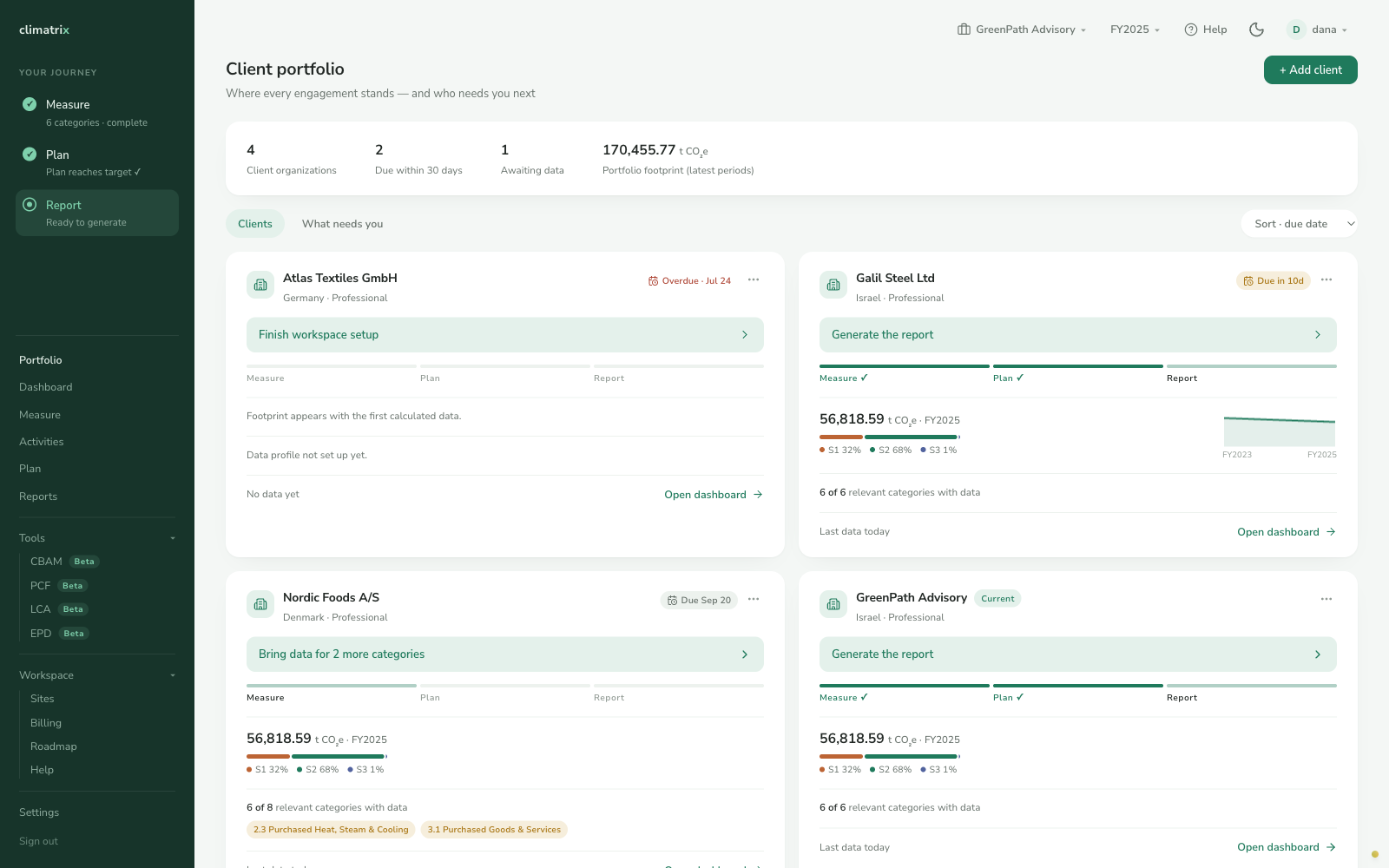Screen dimensions: 1389x868
Task: Click Sign out in sidebar
Action: coord(38,841)
